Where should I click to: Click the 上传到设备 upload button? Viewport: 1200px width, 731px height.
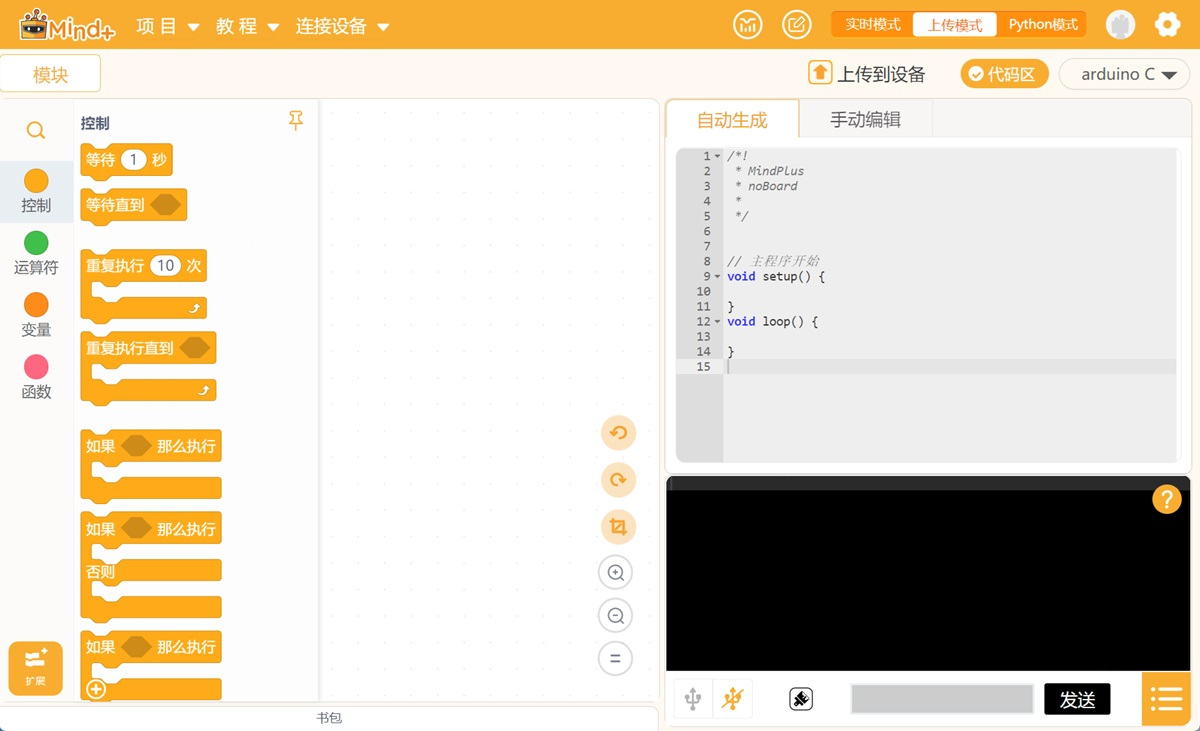(x=867, y=74)
